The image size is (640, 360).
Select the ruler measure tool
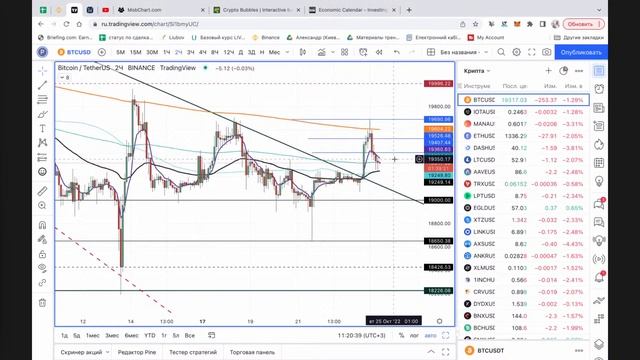(42, 191)
